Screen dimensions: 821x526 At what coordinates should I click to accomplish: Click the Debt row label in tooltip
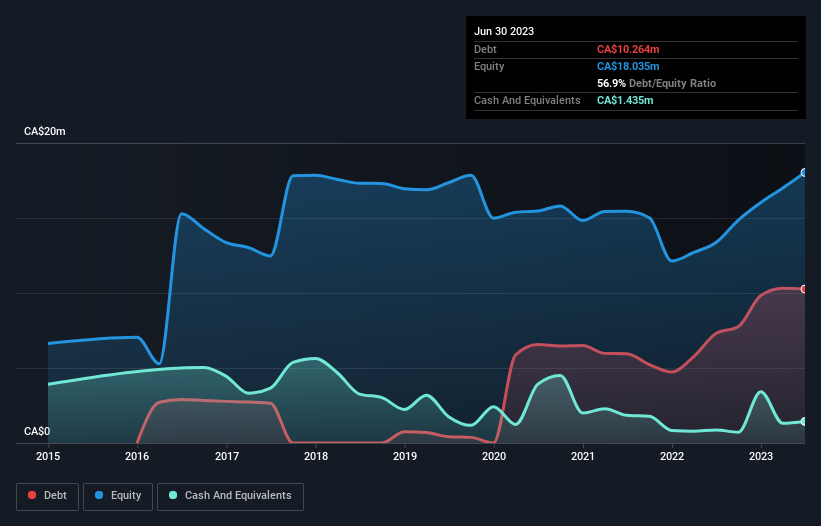pos(485,49)
